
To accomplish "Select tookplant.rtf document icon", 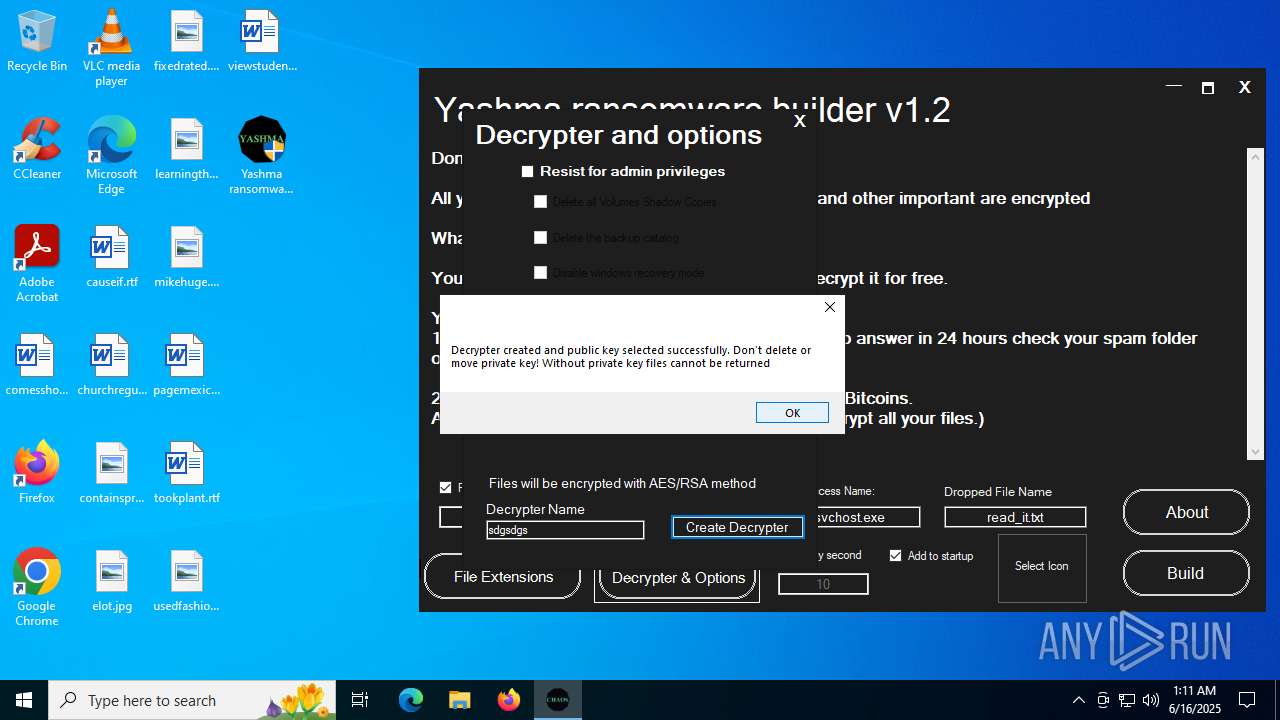I will pyautogui.click(x=186, y=473).
